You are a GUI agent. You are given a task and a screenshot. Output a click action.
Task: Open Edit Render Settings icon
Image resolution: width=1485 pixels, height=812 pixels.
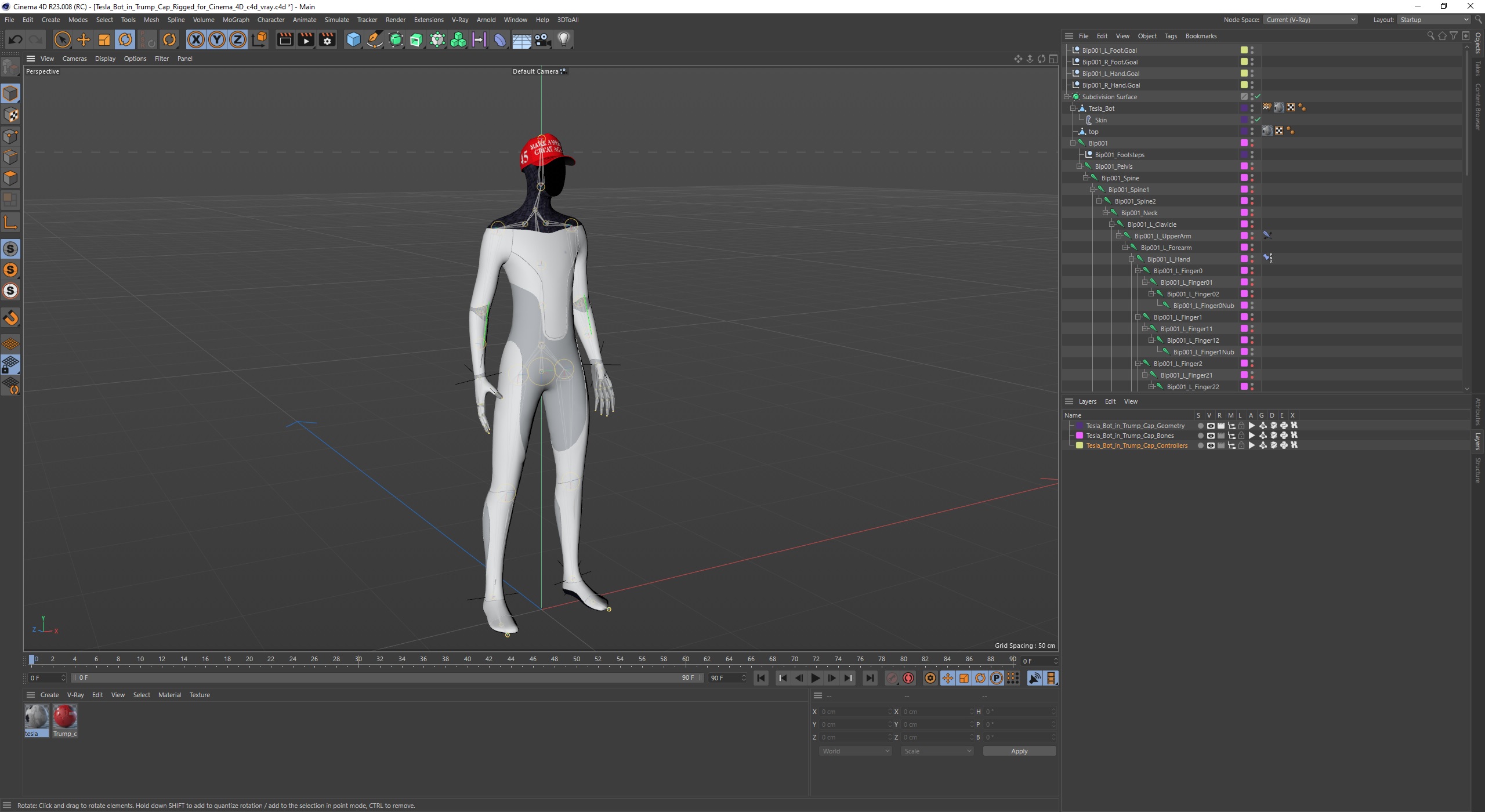tap(327, 39)
